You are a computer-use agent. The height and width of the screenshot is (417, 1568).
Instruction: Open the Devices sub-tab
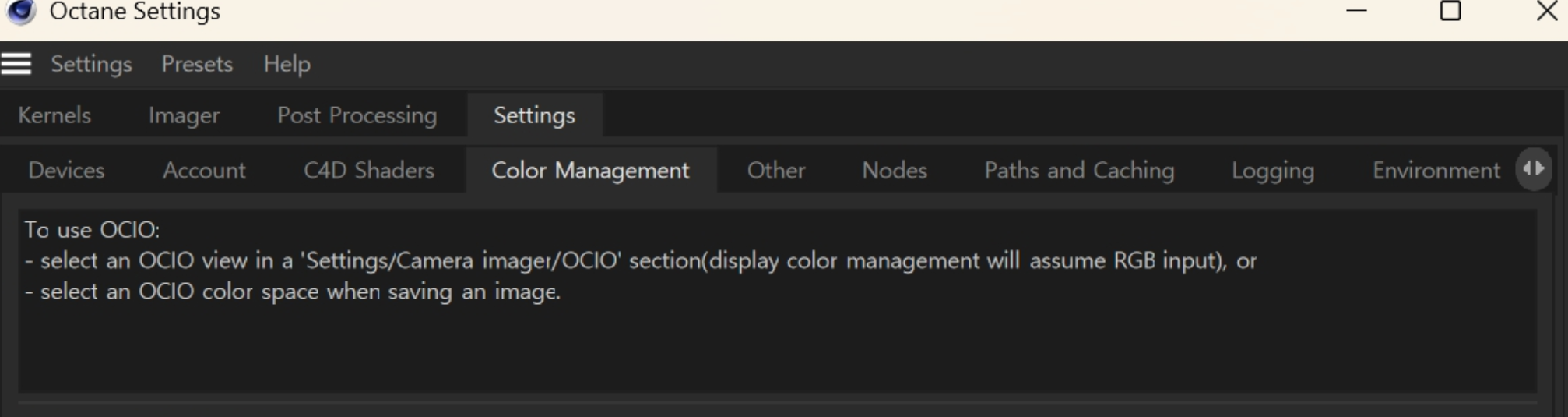66,171
